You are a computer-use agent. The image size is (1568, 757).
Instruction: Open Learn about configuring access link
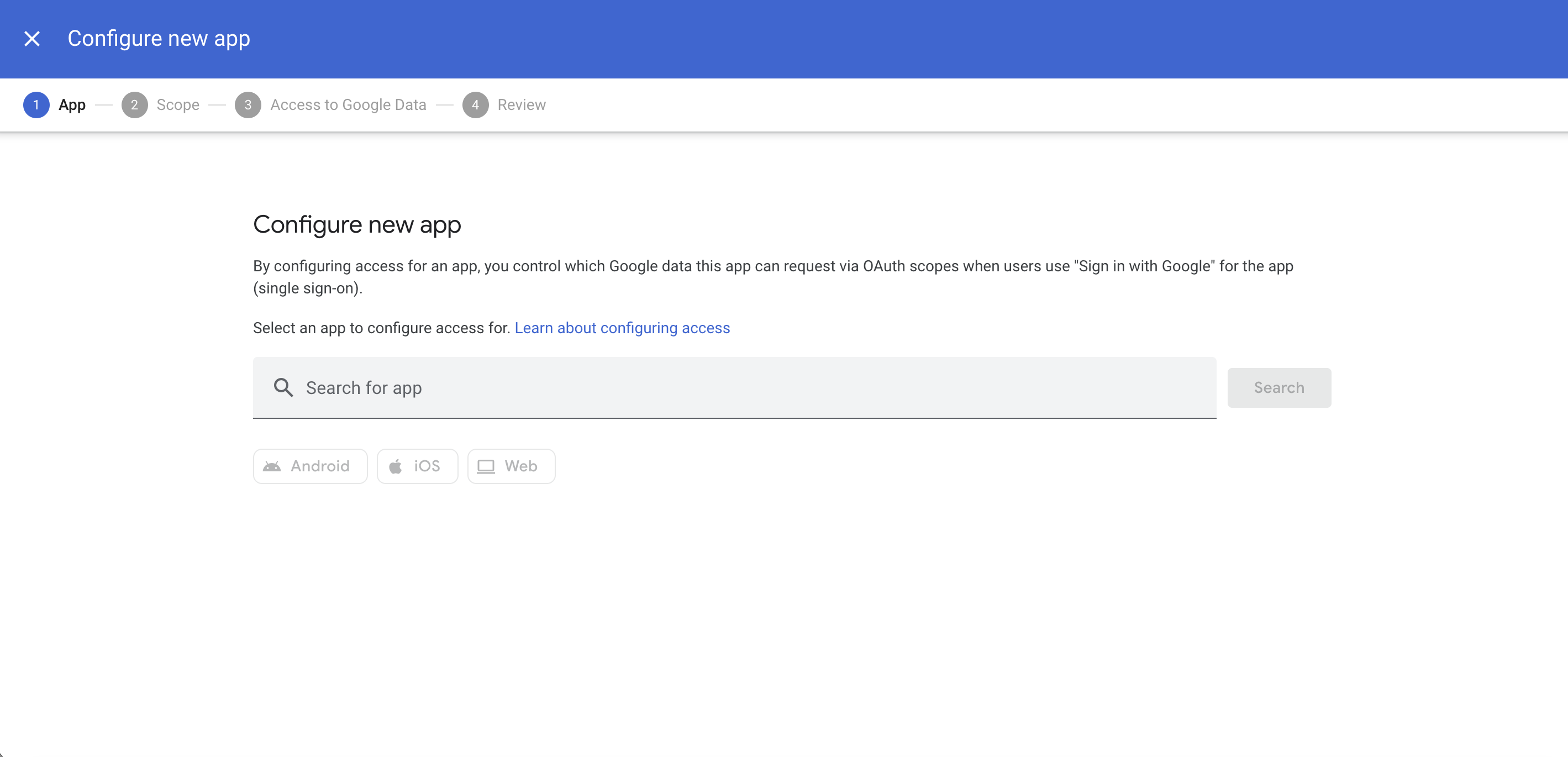pos(622,328)
